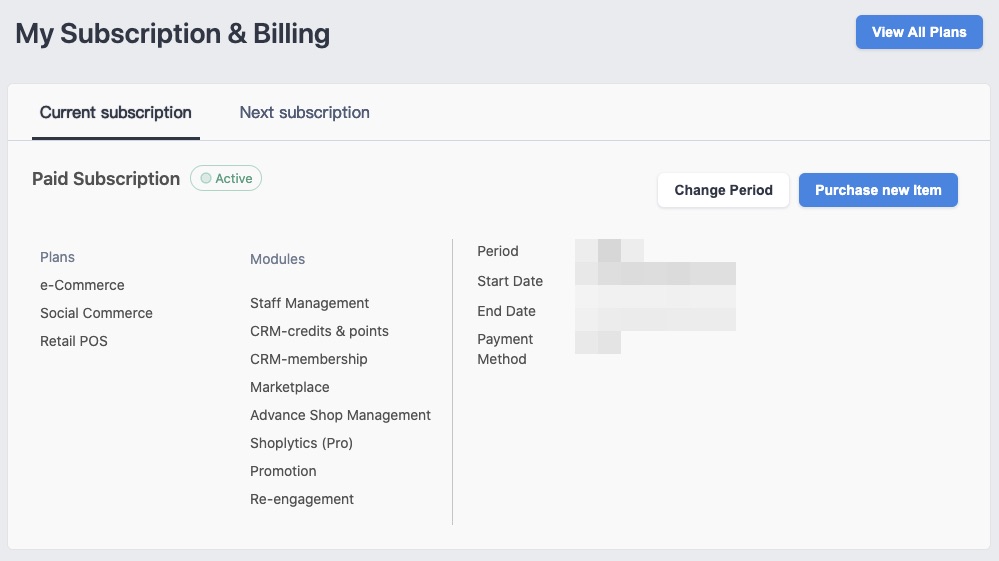Click the Payment Method label
This screenshot has width=999, height=561.
(505, 349)
